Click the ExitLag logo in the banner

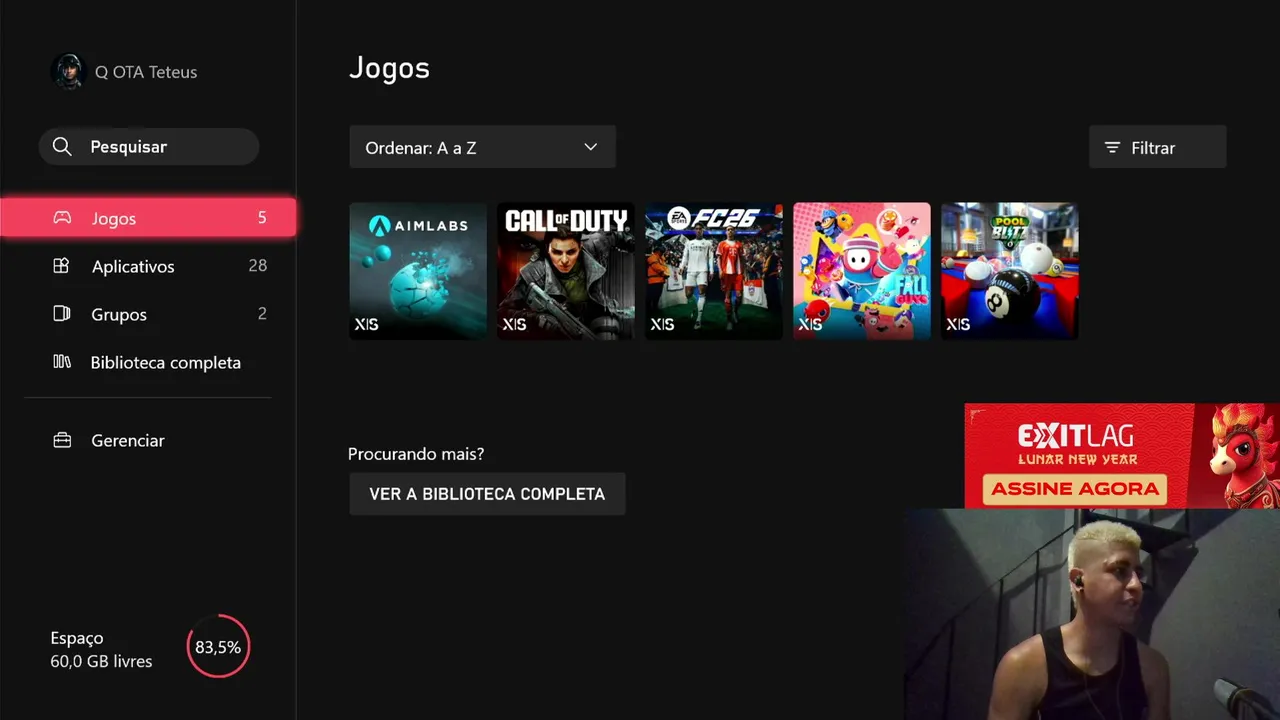click(x=1077, y=436)
